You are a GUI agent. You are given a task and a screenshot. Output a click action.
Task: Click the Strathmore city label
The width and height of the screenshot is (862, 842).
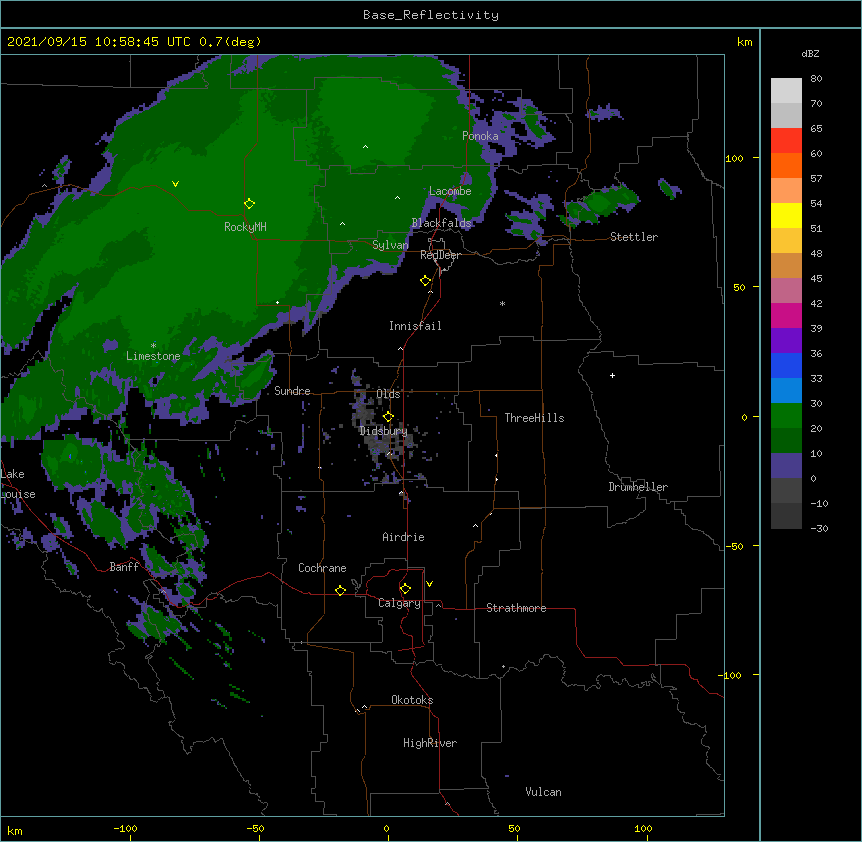(x=516, y=608)
